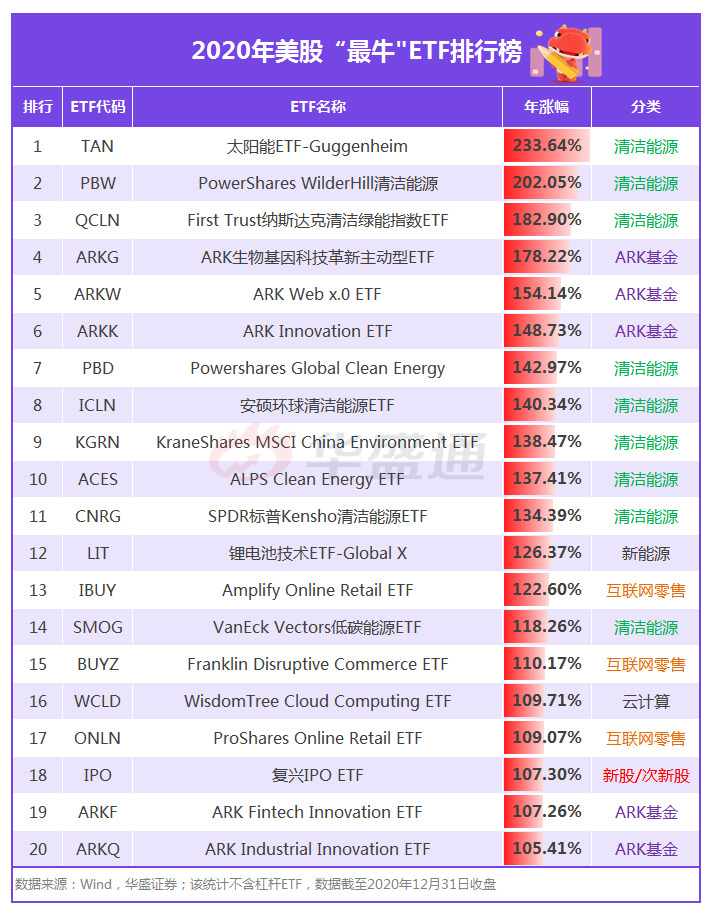Click 'VanEck Vectors低碳能源ETF' name
Image resolution: width=712 pixels, height=919 pixels.
[317, 627]
